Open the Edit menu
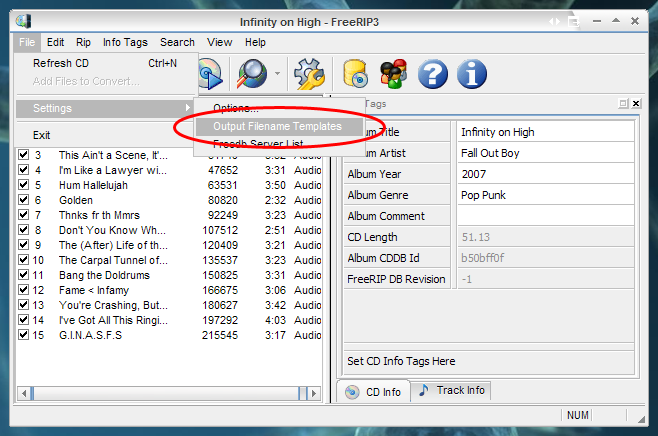 (x=55, y=42)
